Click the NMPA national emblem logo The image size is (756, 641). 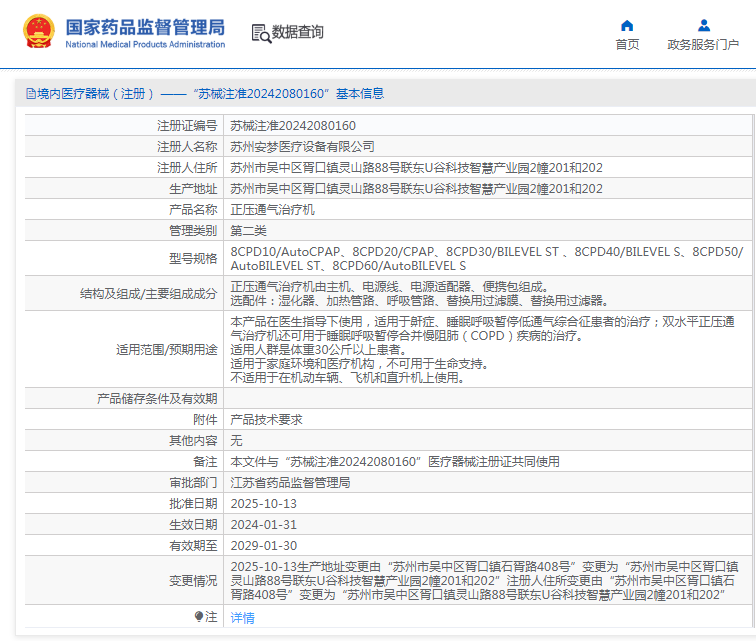coord(39,32)
